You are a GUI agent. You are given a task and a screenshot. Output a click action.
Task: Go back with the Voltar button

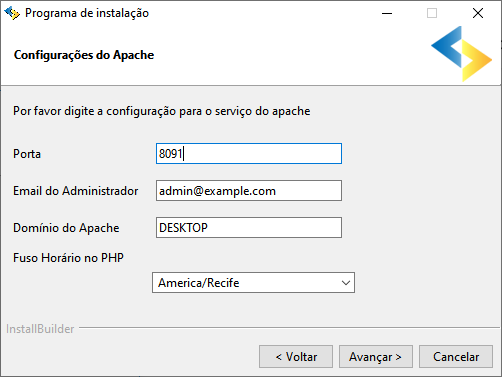pyautogui.click(x=296, y=357)
